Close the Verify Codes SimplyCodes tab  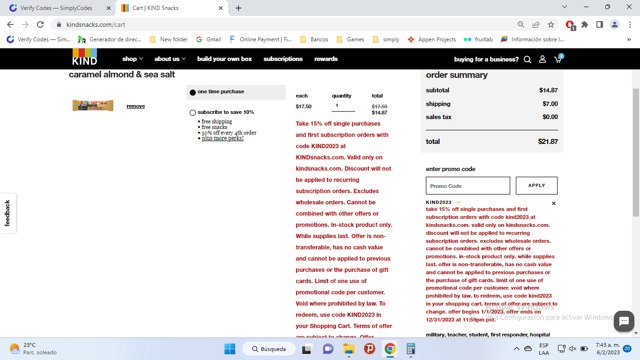[109, 8]
